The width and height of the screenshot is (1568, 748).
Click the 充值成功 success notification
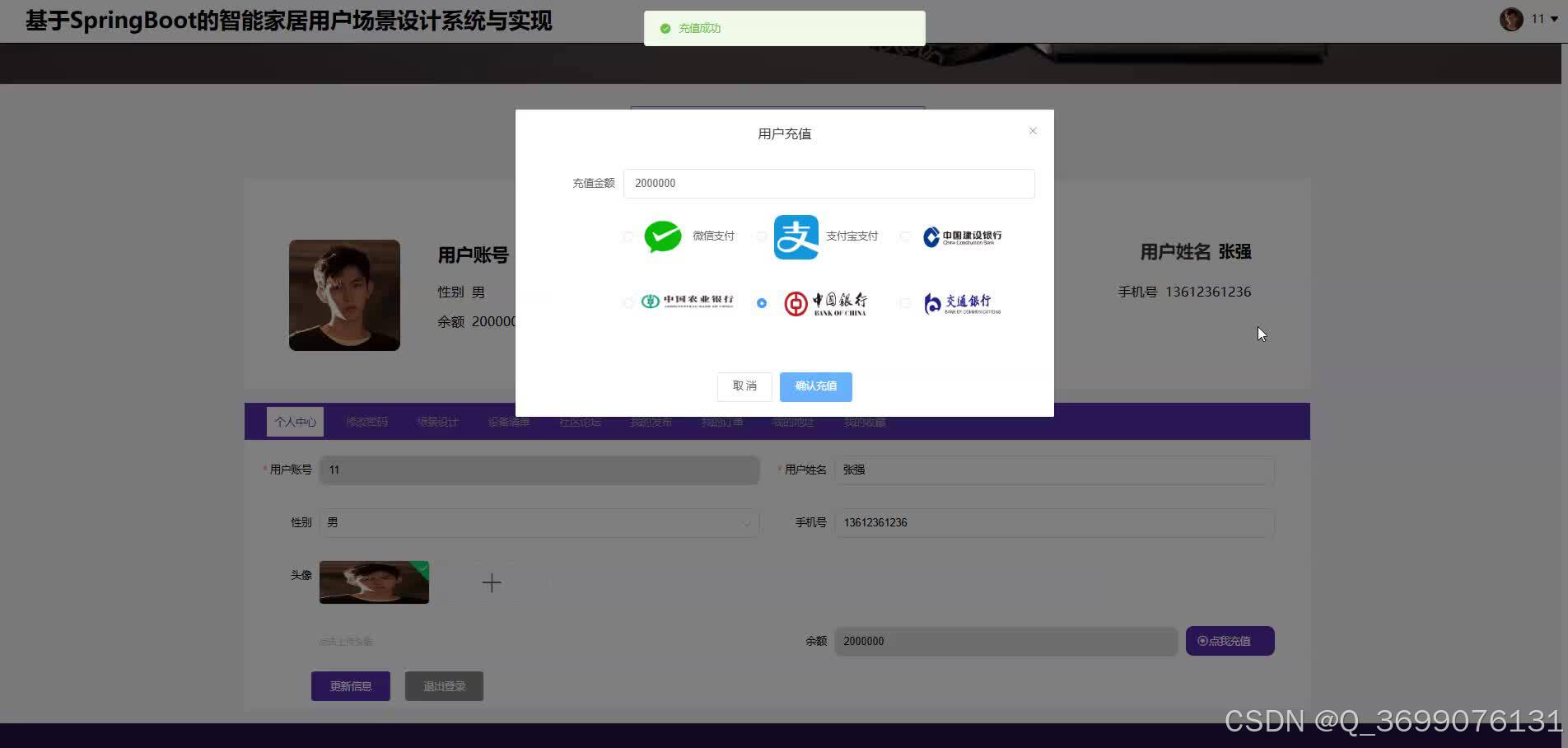click(x=785, y=29)
